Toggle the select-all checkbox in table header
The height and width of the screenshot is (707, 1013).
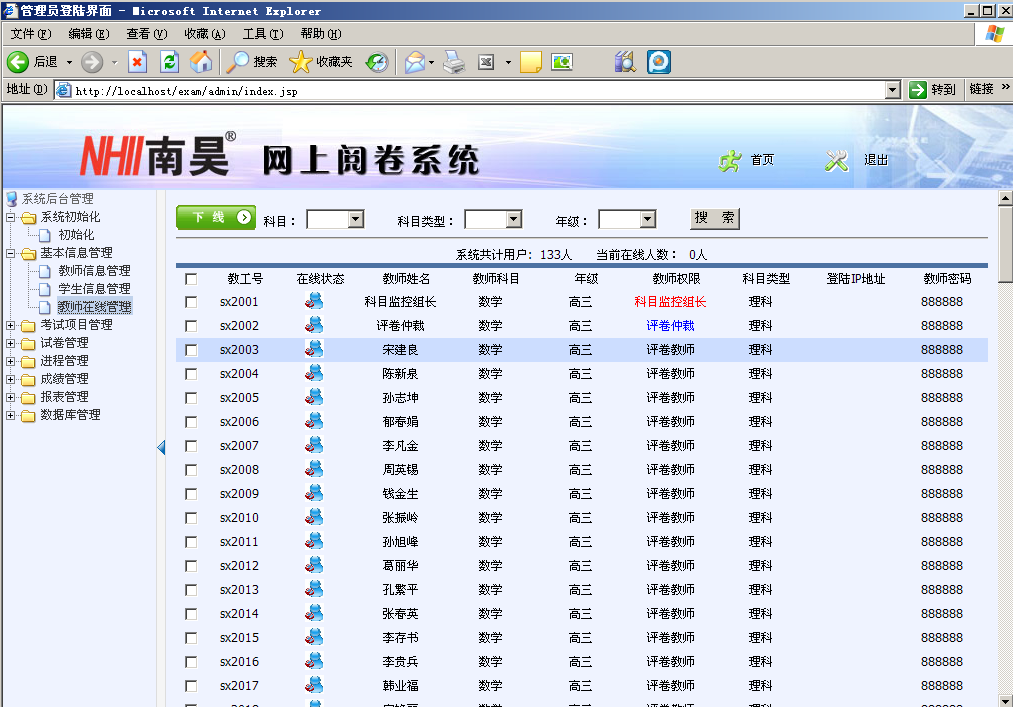[x=191, y=279]
